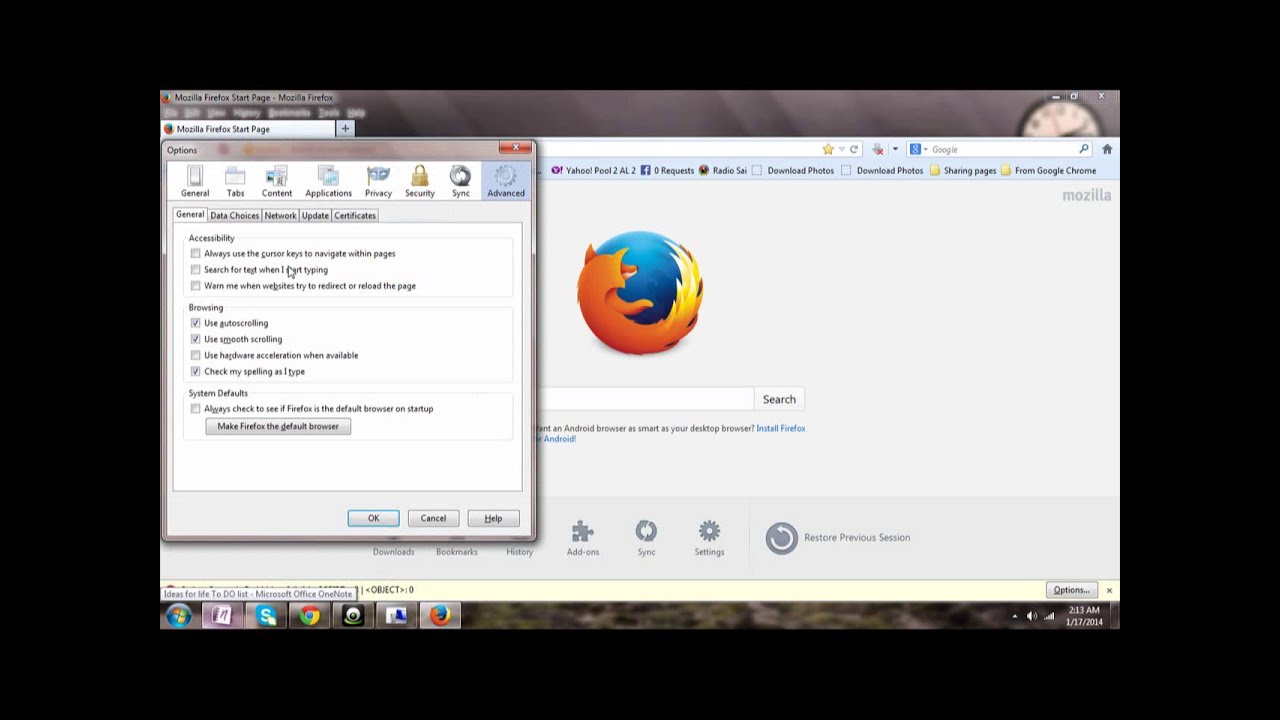Open the address bar history dropdown arrow

click(x=841, y=149)
